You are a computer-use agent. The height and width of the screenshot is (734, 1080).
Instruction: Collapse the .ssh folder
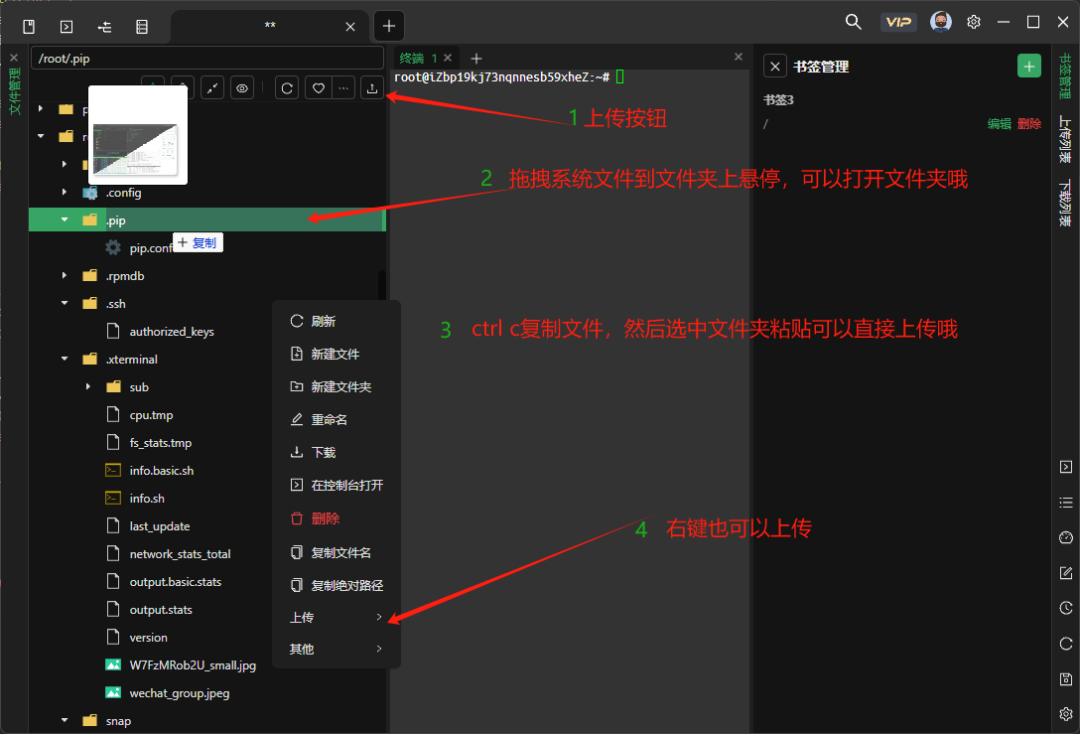(63, 303)
